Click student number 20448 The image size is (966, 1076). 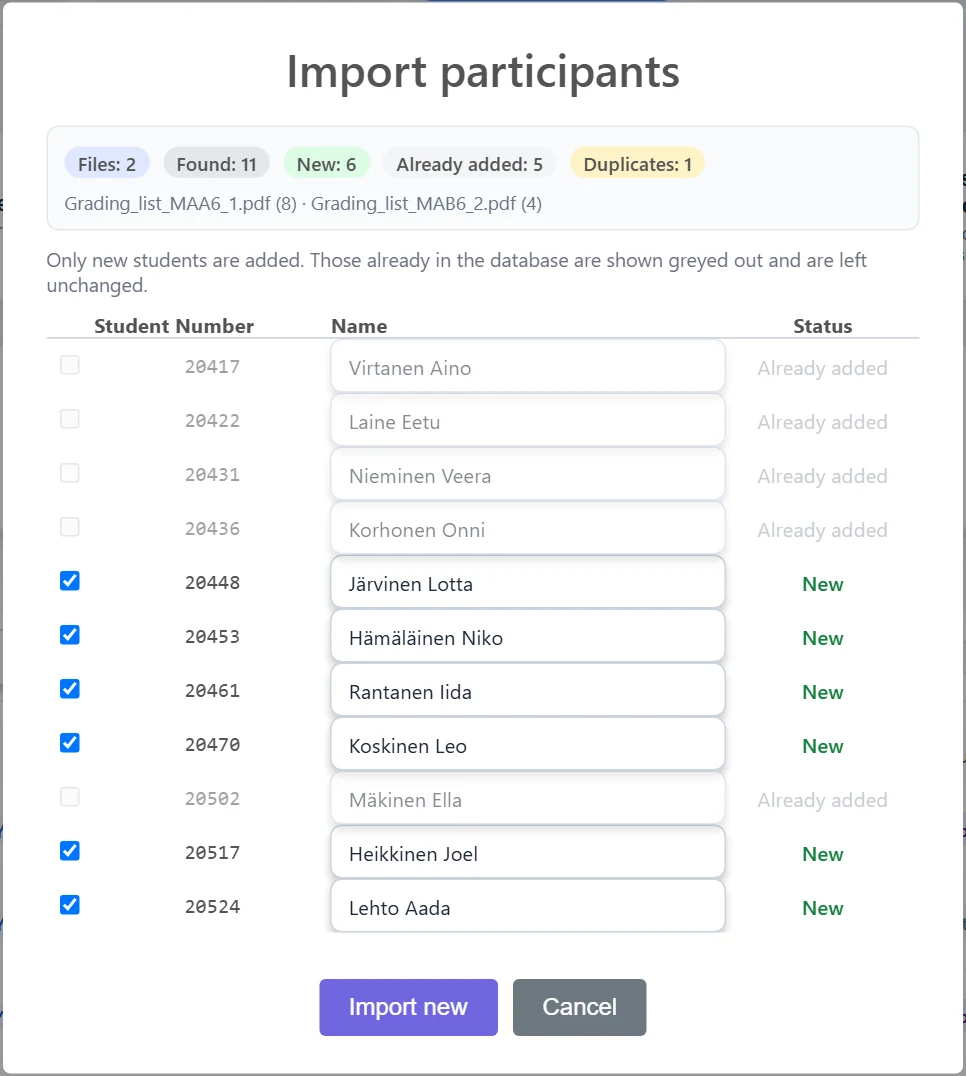(212, 583)
